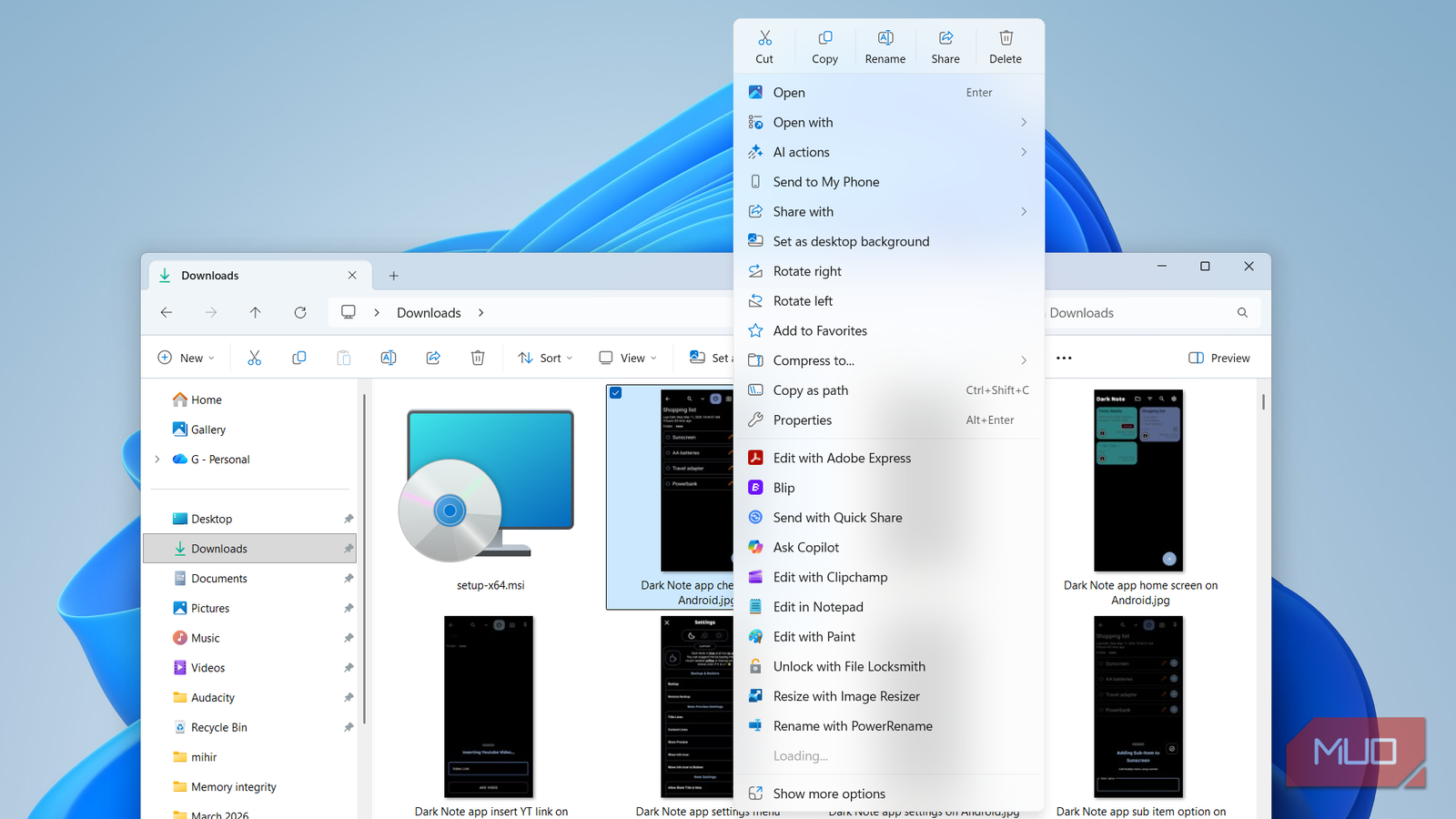Click Up one level arrow
This screenshot has width=1456, height=819.
click(x=256, y=313)
